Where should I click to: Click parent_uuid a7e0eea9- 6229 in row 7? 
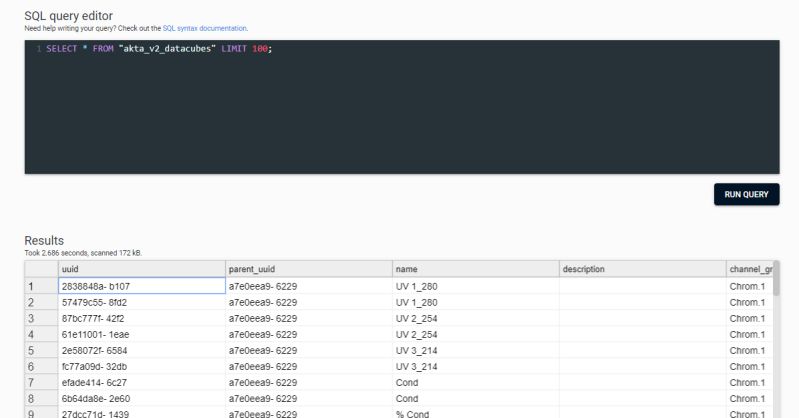click(x=309, y=382)
